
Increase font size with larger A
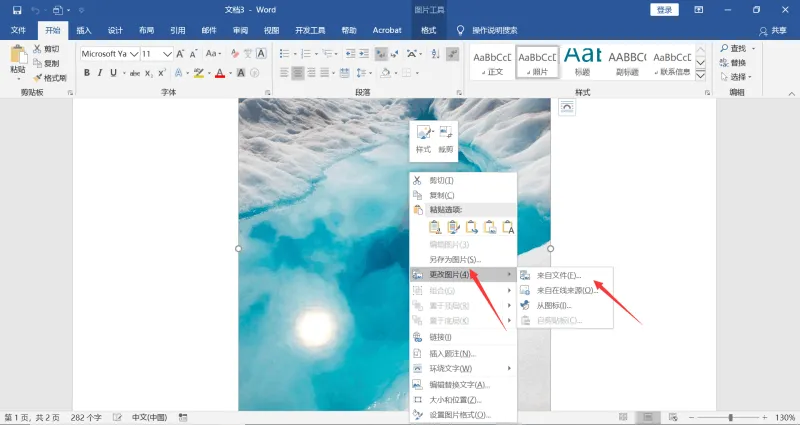pyautogui.click(x=180, y=54)
